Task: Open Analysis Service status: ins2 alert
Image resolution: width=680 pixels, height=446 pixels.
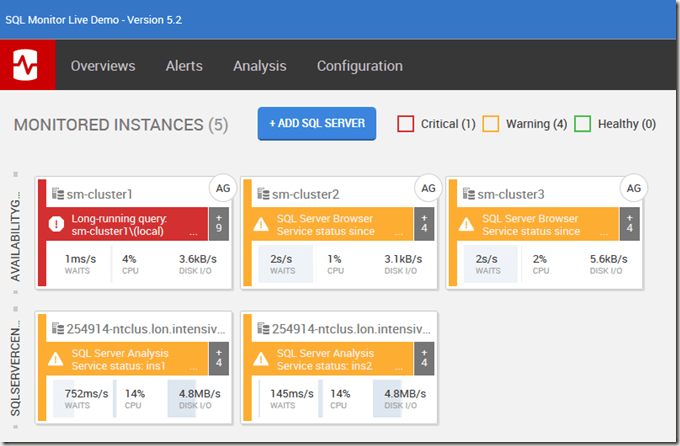Action: point(332,359)
